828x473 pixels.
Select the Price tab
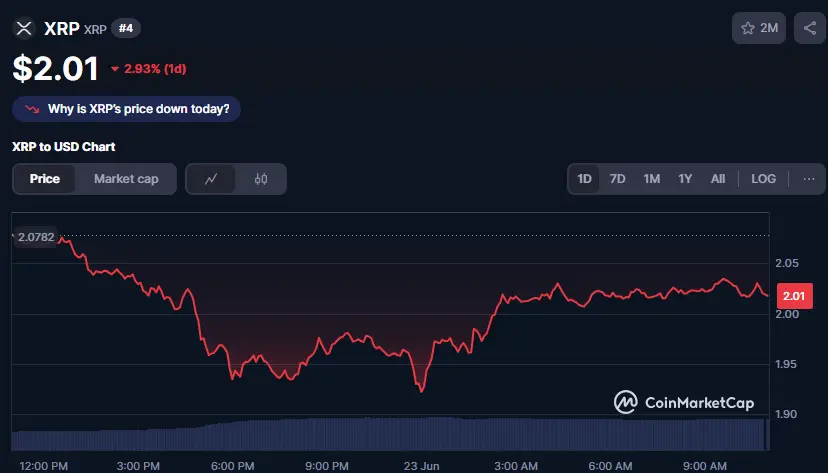[x=44, y=179]
